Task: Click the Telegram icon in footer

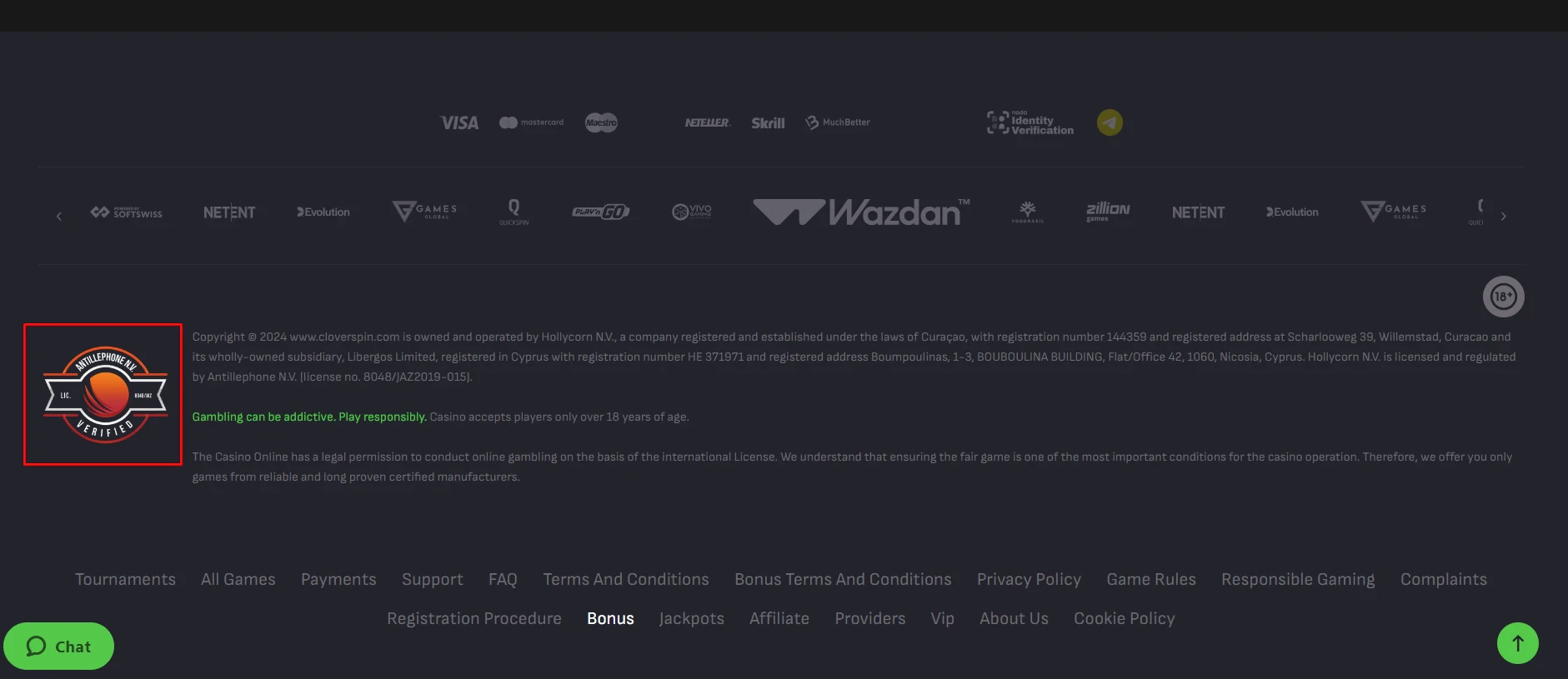Action: point(1109,122)
